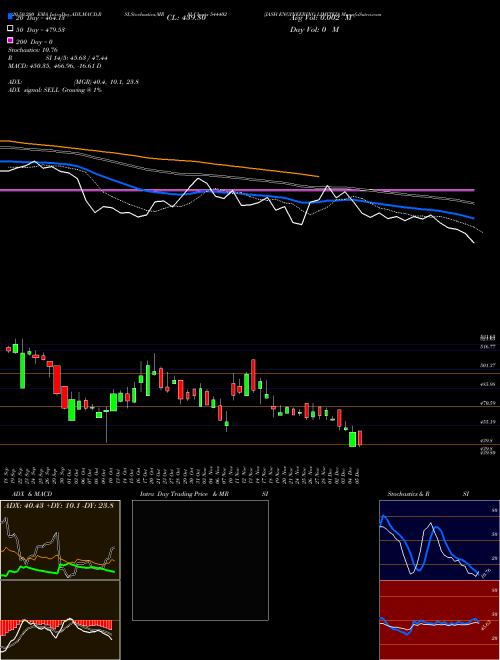Open the empty intraday trading price chart box
The image size is (500, 660).
tap(200, 560)
